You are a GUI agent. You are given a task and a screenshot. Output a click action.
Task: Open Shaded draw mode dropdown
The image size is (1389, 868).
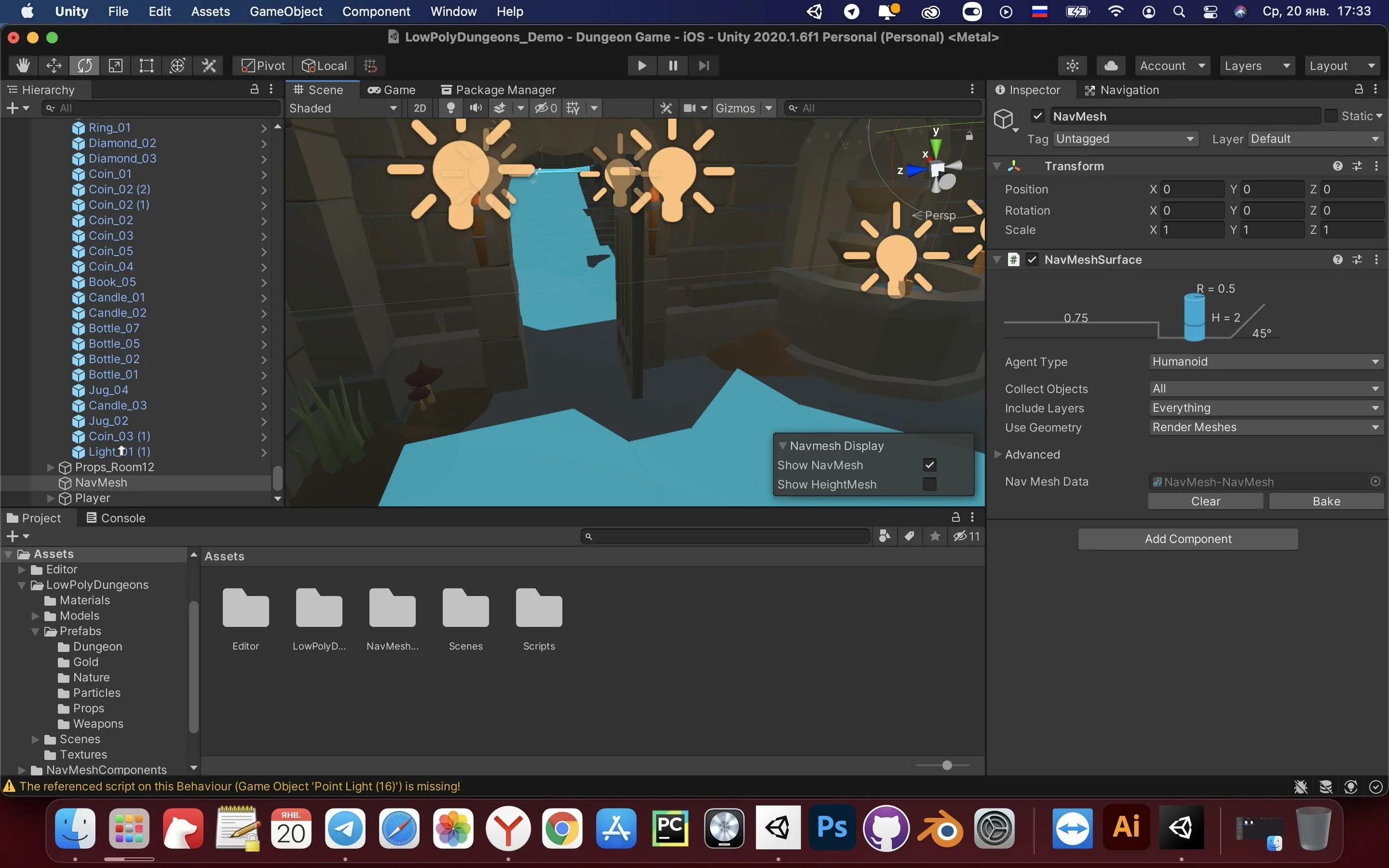click(x=343, y=108)
